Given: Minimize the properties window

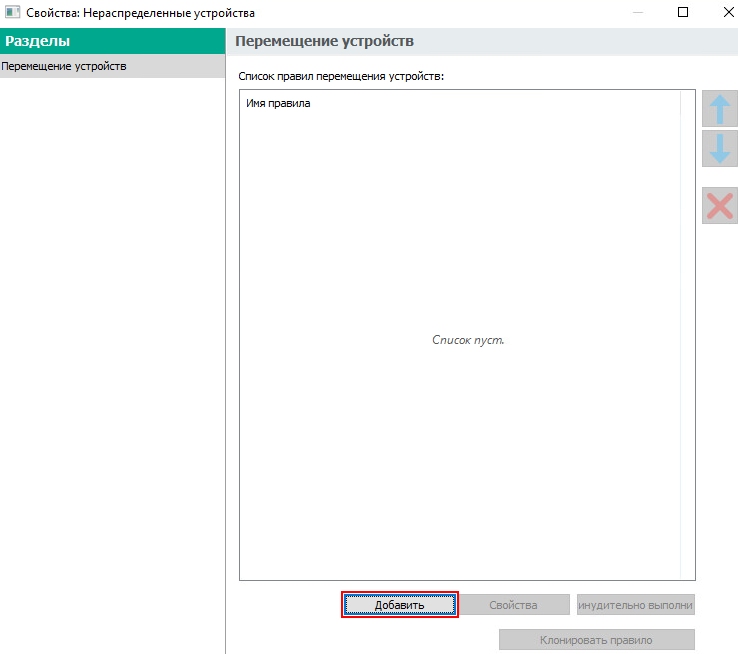Looking at the screenshot, I should 637,13.
